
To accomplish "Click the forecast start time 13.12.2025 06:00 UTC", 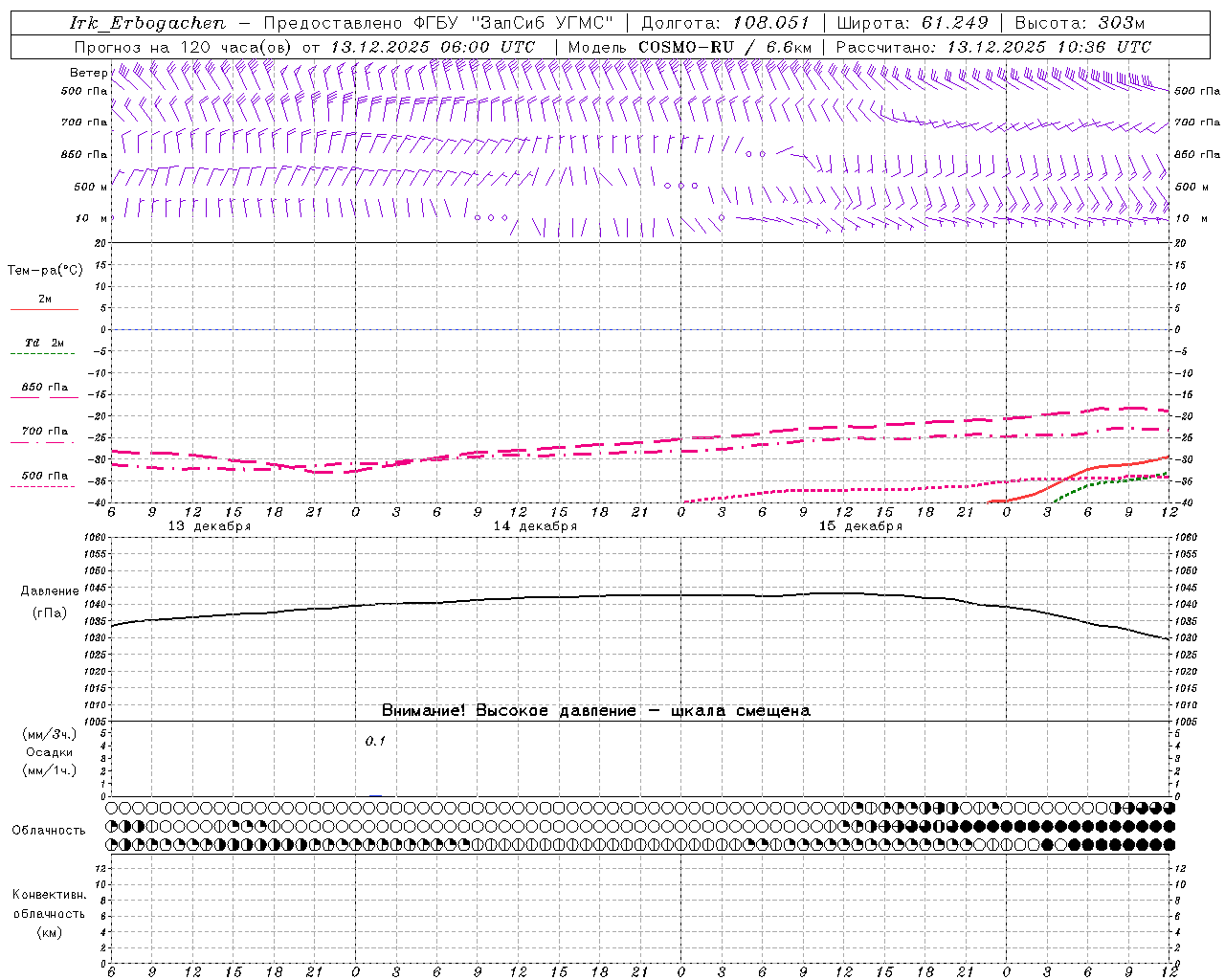I will pyautogui.click(x=433, y=47).
